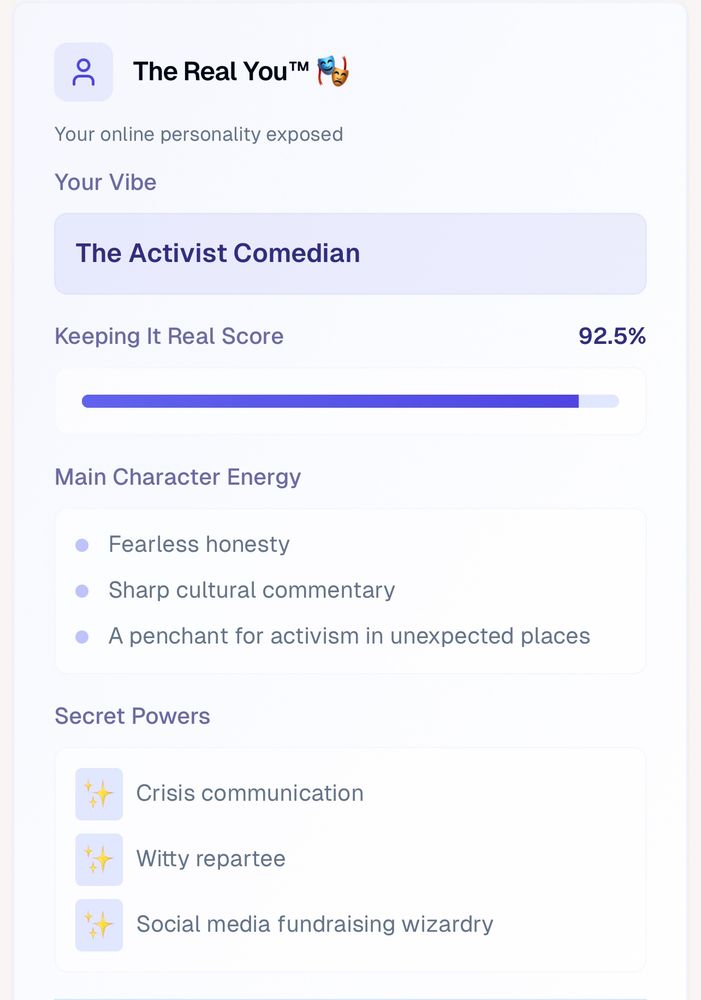
Task: Click bullet dot next to Fearless honesty
Action: click(x=82, y=545)
